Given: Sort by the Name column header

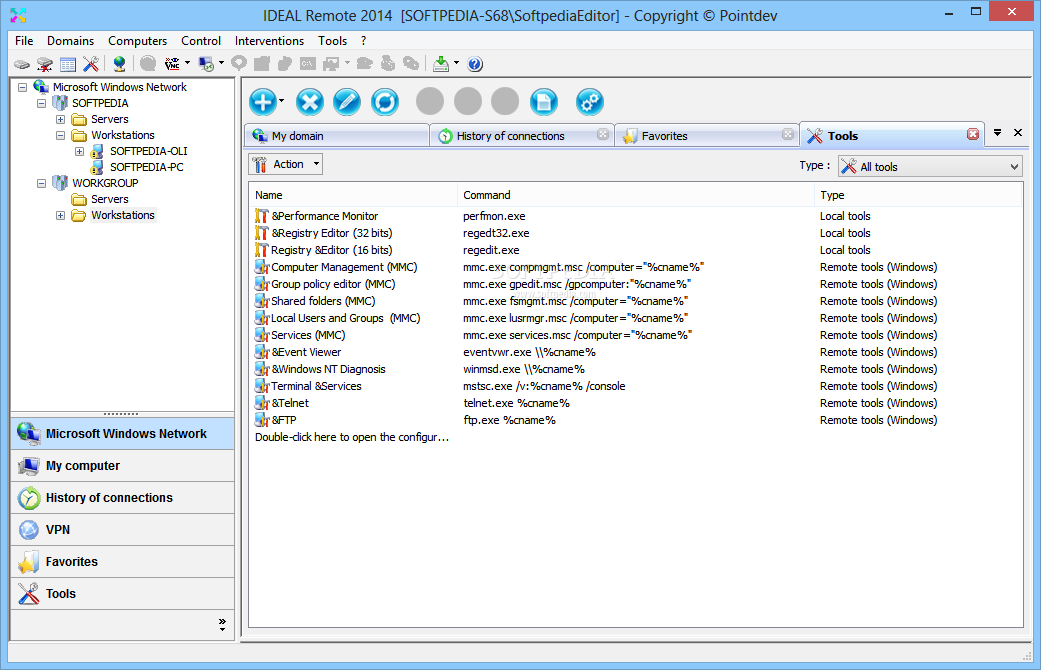Looking at the screenshot, I should 353,195.
